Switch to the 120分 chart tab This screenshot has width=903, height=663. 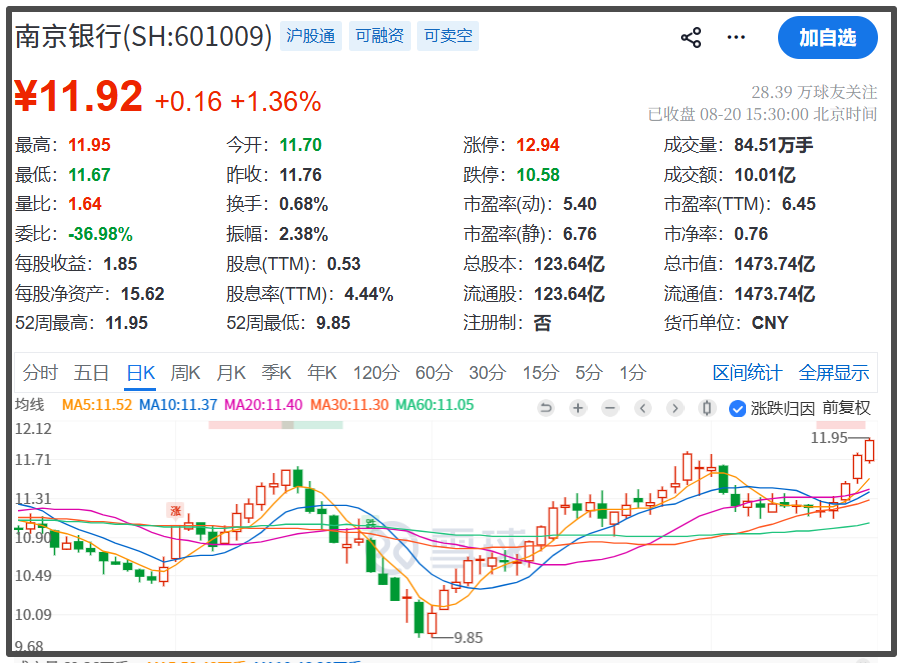coord(376,373)
